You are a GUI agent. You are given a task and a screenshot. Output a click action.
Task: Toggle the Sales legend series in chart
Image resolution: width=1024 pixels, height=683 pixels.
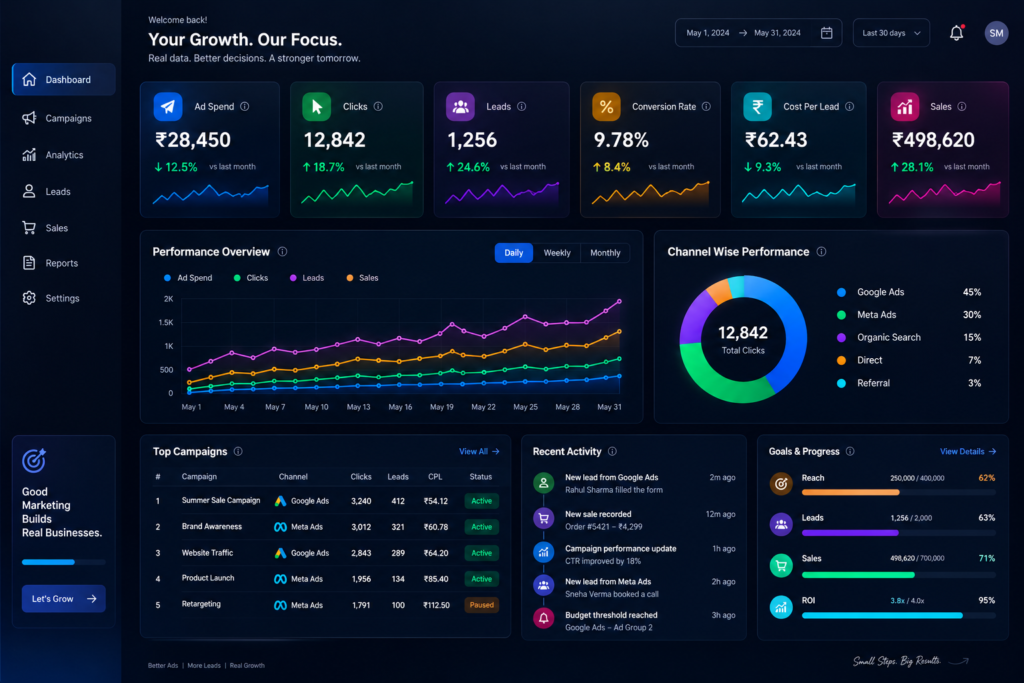coord(362,278)
